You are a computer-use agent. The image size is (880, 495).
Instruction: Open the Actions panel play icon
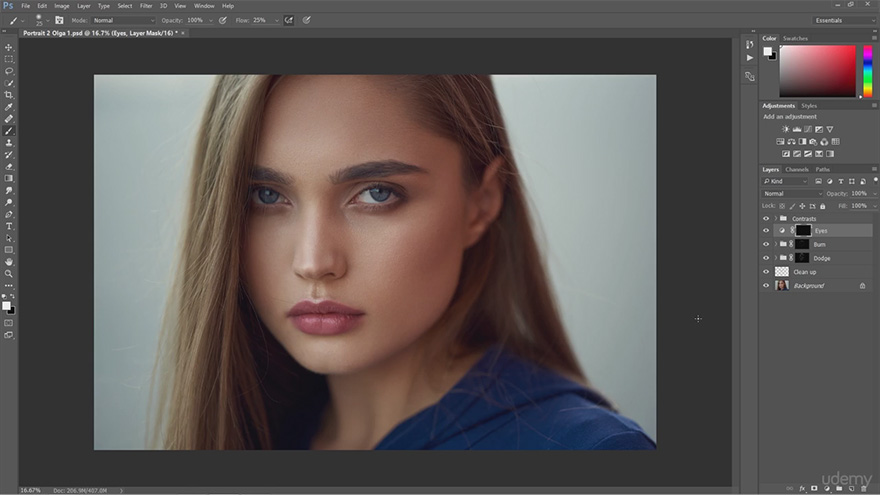click(x=750, y=58)
